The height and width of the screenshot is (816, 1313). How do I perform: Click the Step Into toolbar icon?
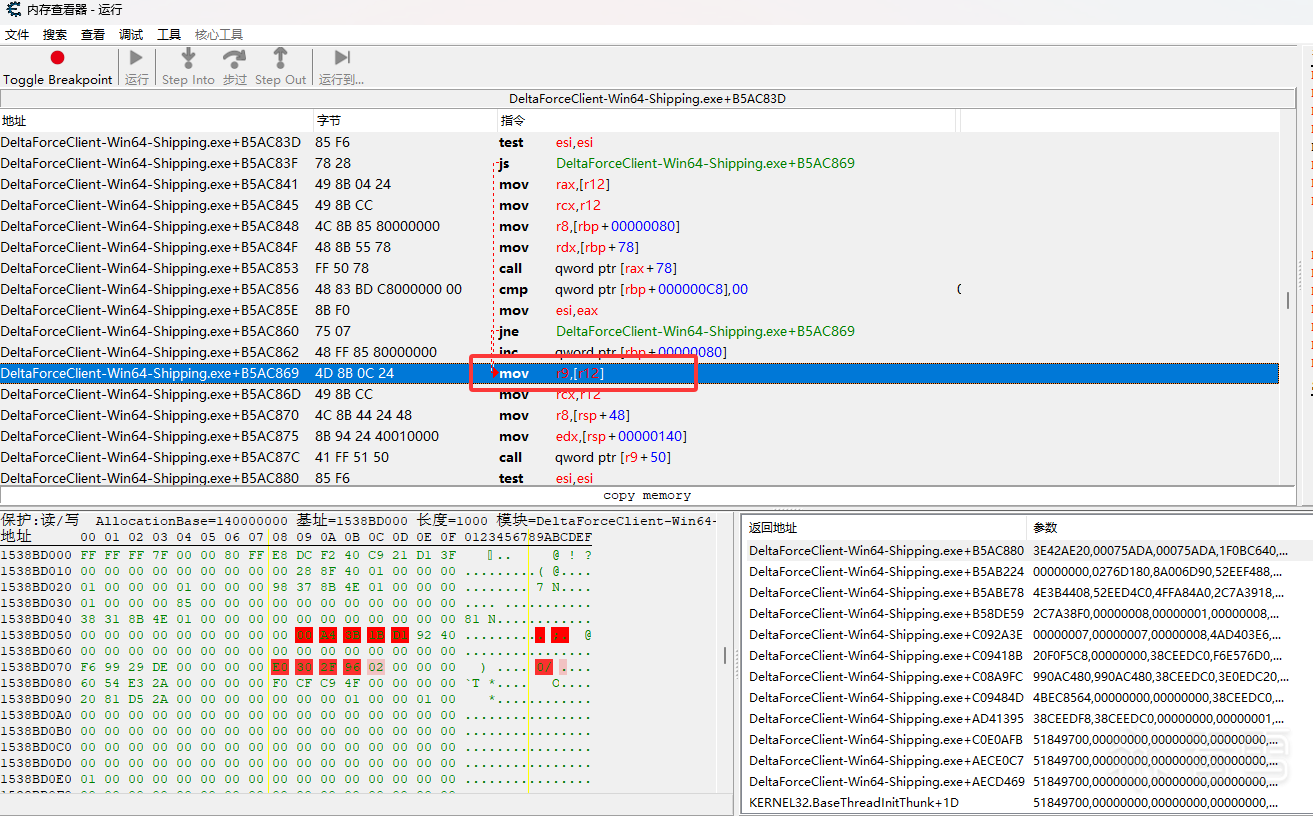[188, 58]
